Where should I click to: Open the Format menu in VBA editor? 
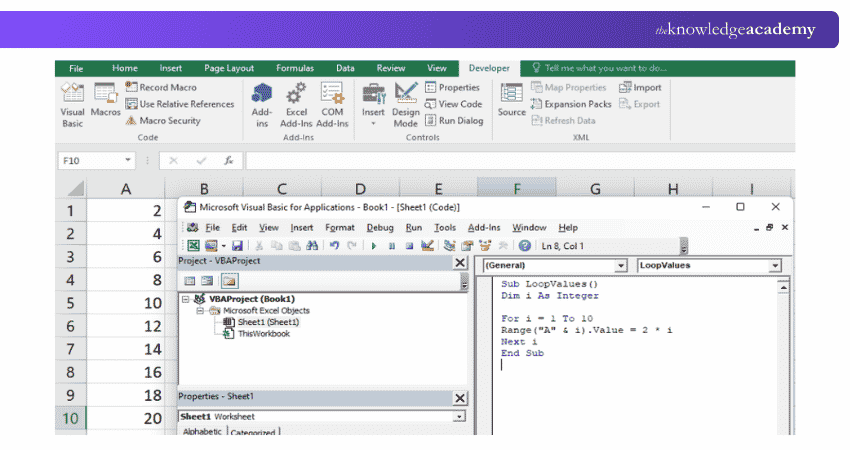tap(340, 228)
